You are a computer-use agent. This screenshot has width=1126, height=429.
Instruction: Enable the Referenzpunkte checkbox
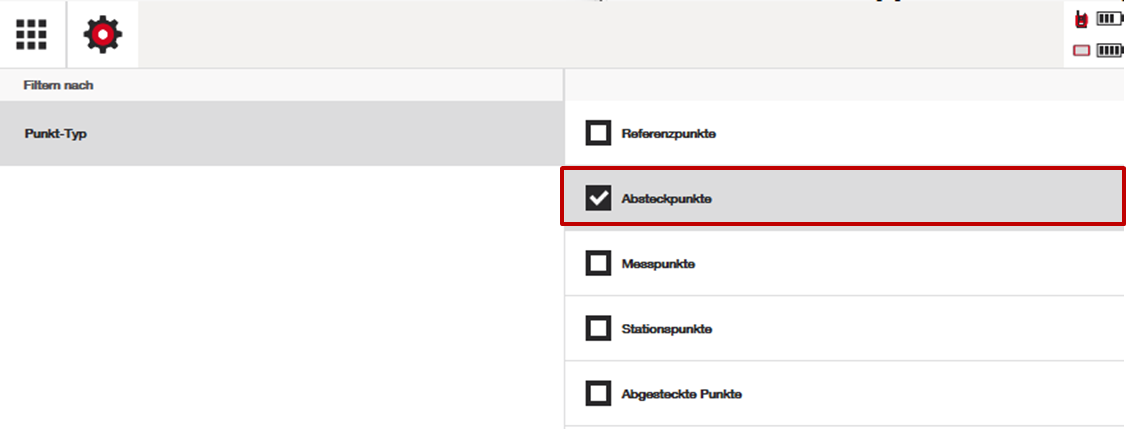click(598, 133)
